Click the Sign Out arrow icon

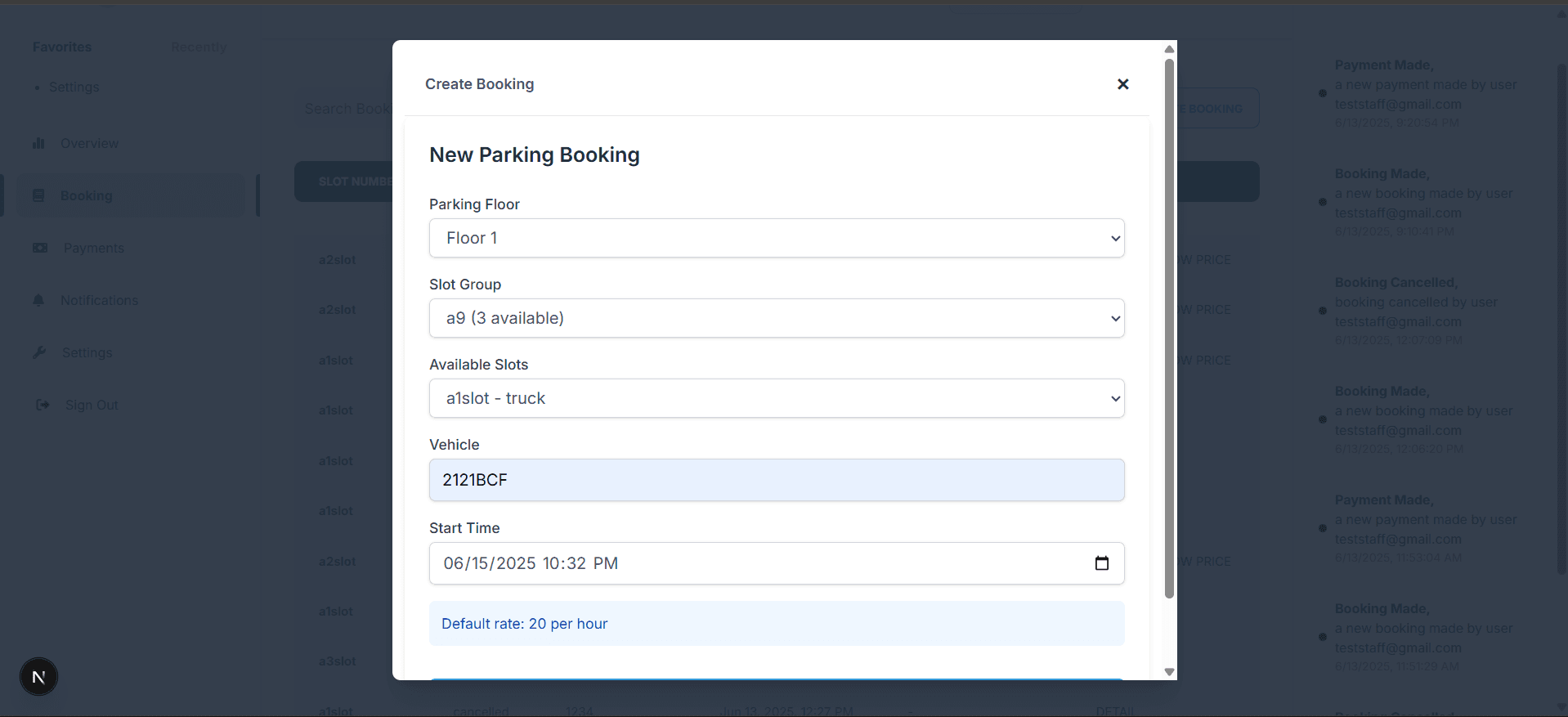43,405
